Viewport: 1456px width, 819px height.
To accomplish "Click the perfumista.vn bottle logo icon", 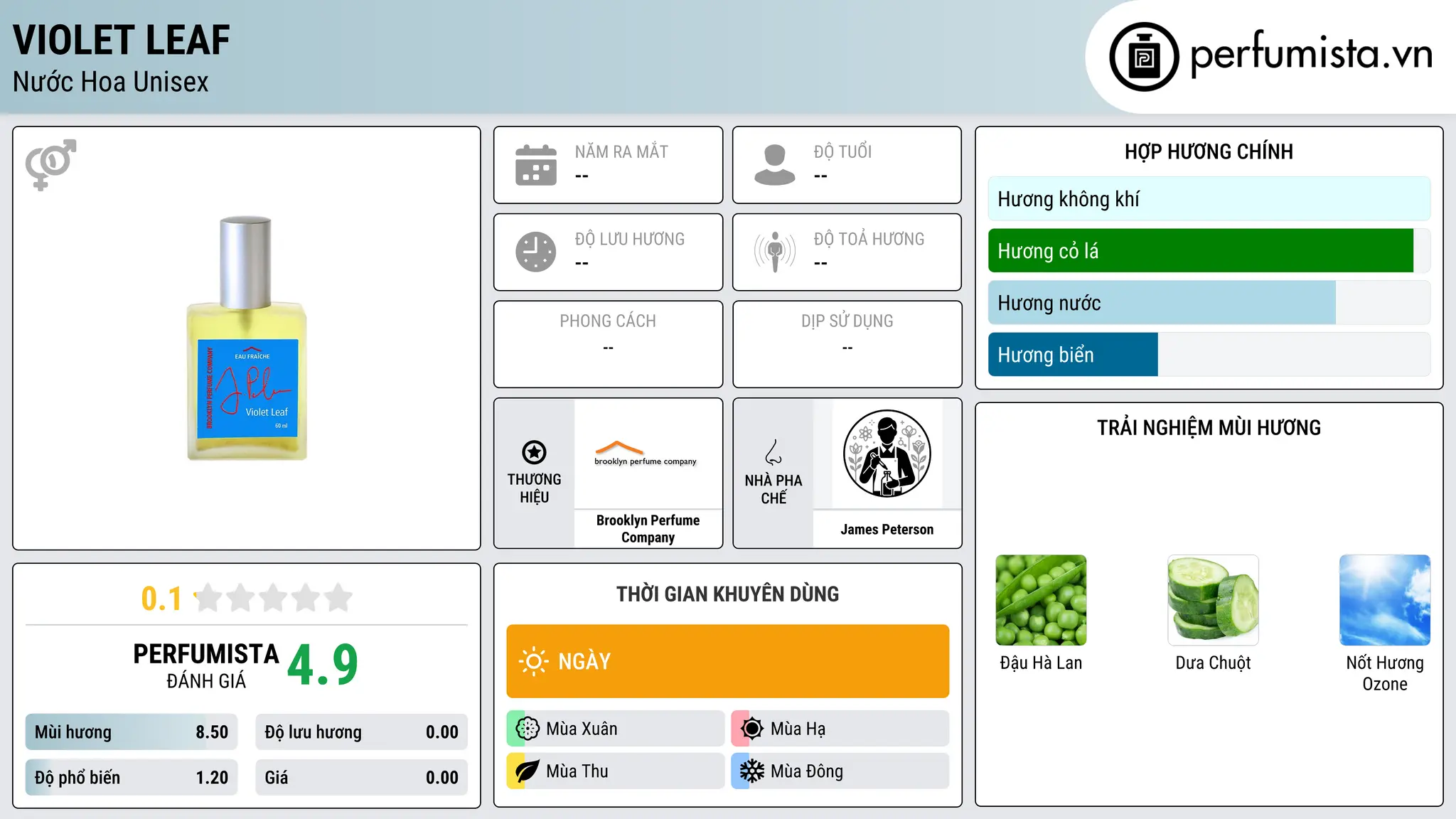I will pyautogui.click(x=1144, y=57).
